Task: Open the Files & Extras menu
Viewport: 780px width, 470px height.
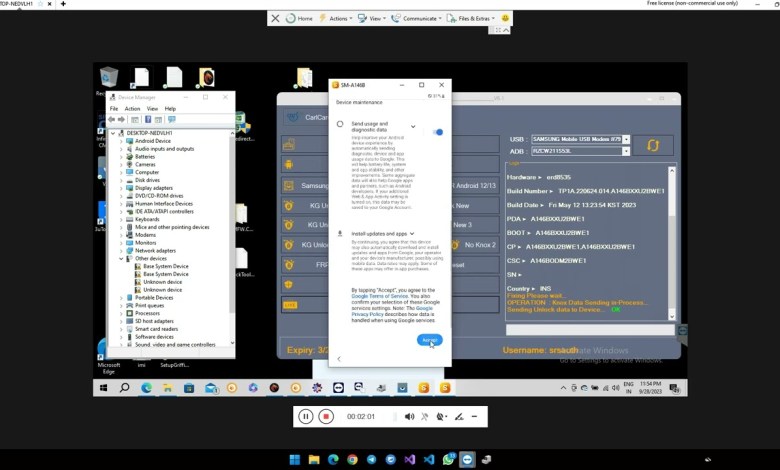Action: (x=471, y=18)
